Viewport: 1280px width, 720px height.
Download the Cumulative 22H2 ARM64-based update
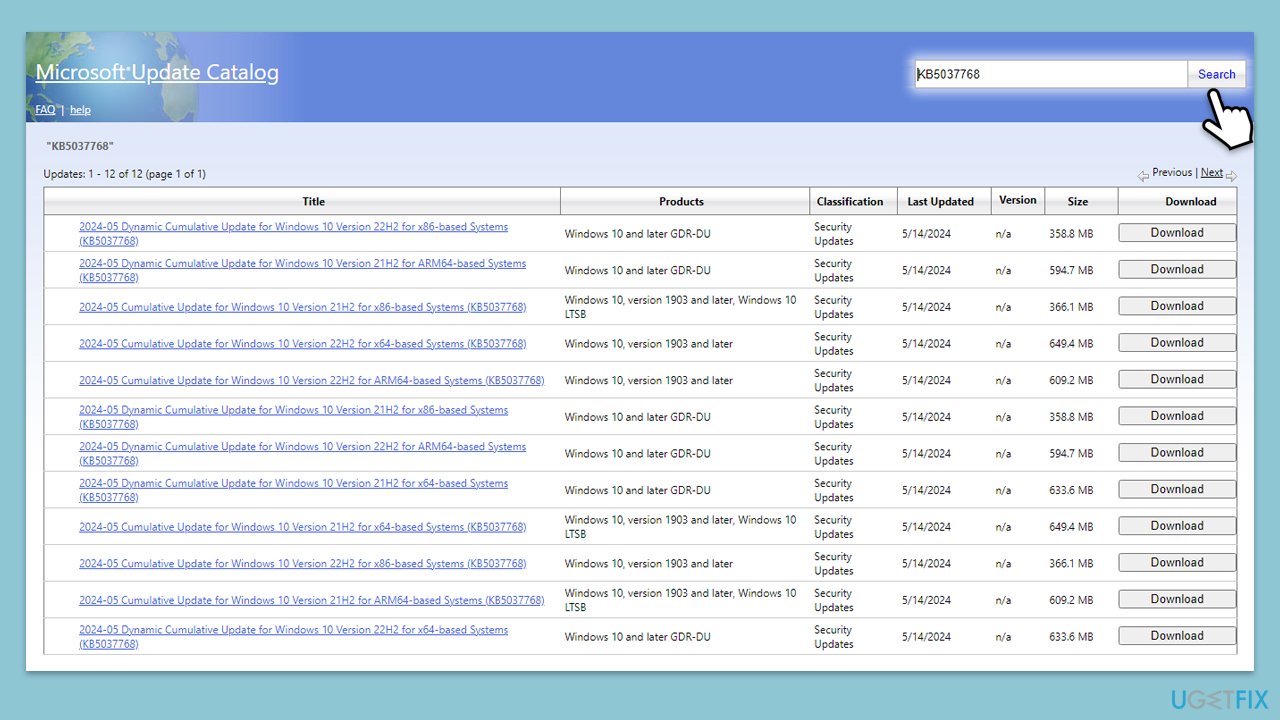[1177, 379]
